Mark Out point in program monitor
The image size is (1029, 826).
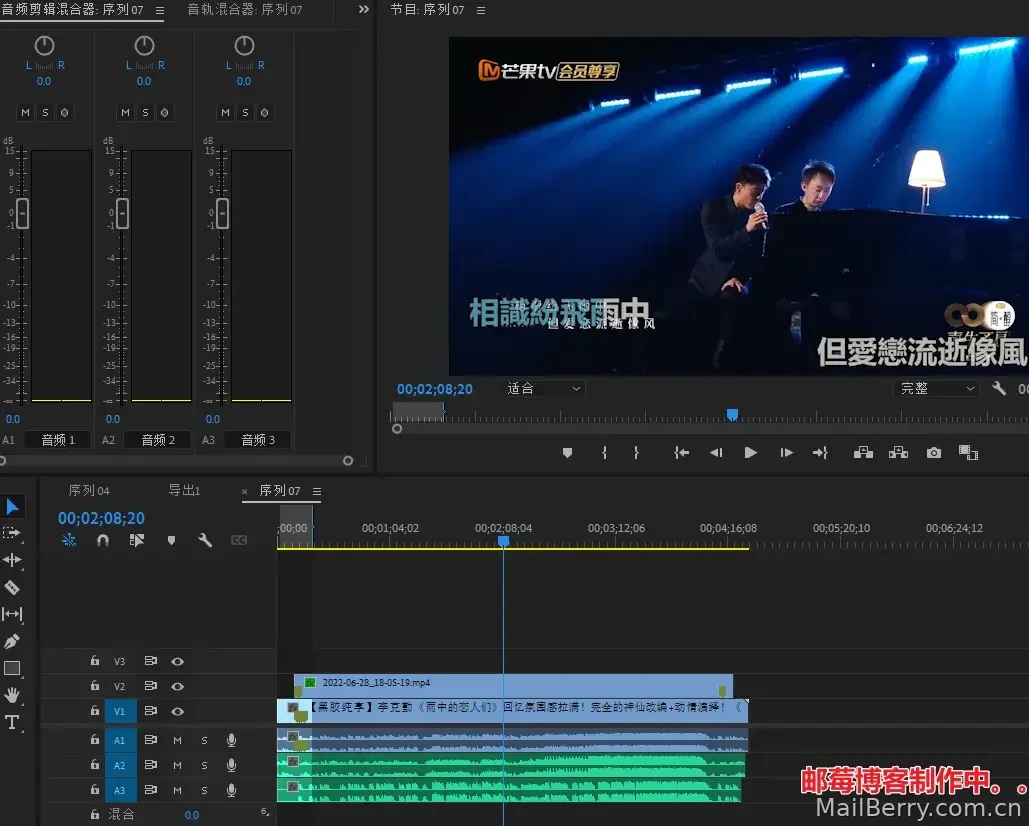tap(636, 453)
